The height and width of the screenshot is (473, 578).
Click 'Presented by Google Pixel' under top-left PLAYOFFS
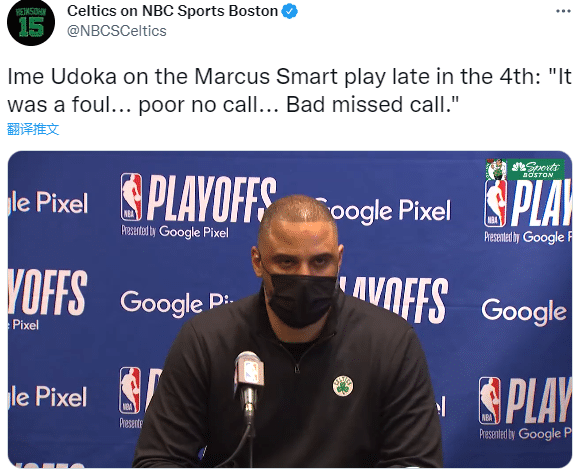[x=175, y=232]
